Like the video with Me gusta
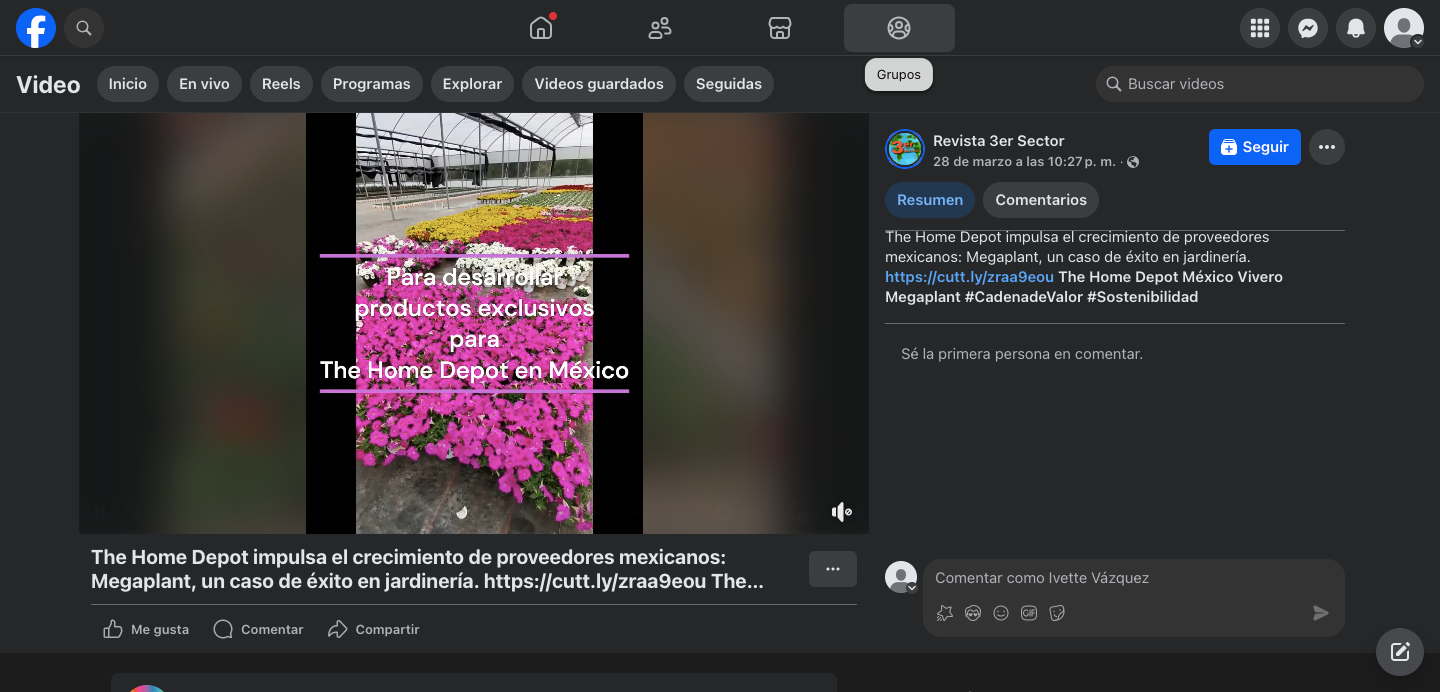The height and width of the screenshot is (692, 1440). (x=146, y=629)
